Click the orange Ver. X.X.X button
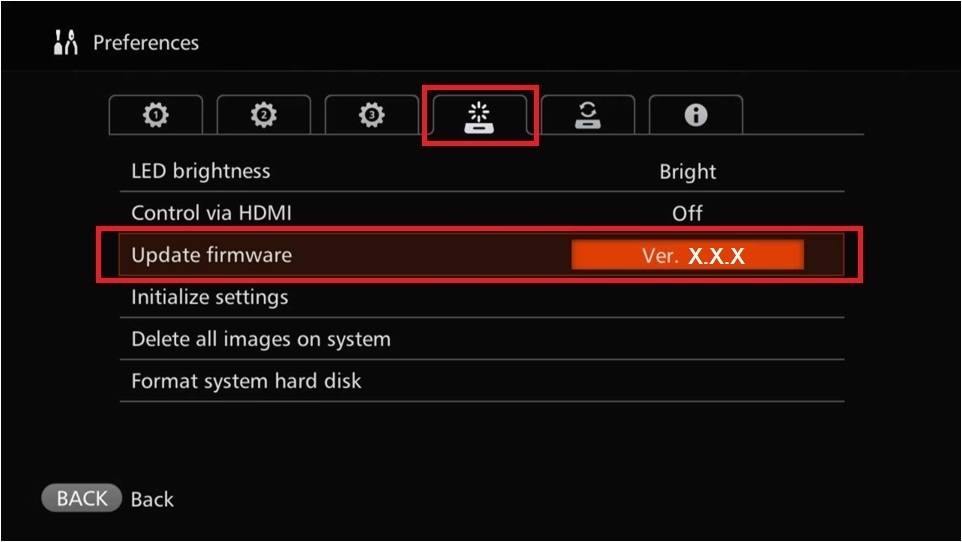This screenshot has width=962, height=542. click(x=687, y=255)
